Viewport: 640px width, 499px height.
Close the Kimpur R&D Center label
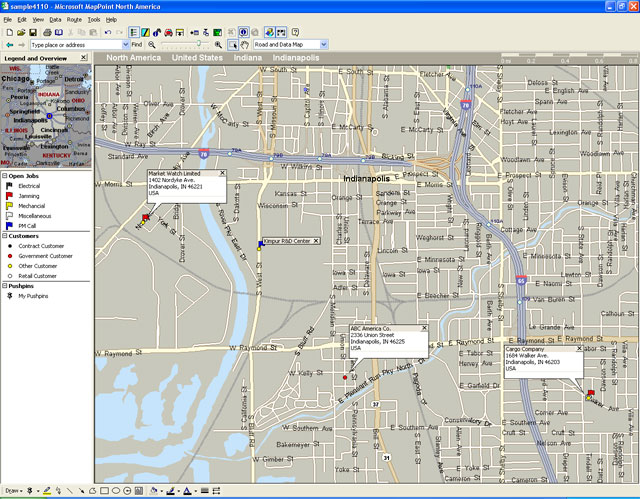pyautogui.click(x=316, y=241)
